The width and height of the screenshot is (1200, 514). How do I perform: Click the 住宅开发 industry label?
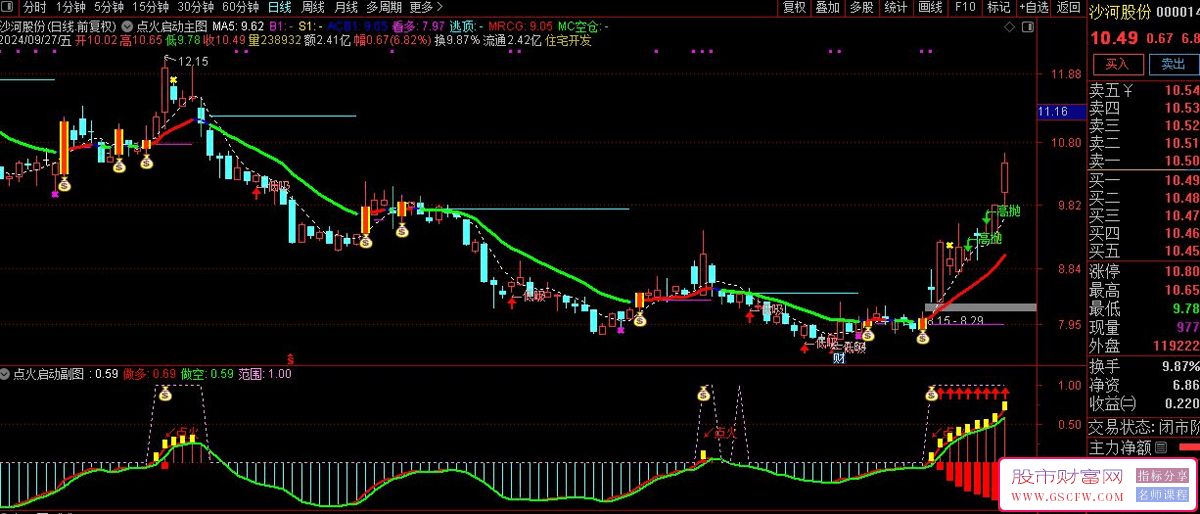click(568, 41)
